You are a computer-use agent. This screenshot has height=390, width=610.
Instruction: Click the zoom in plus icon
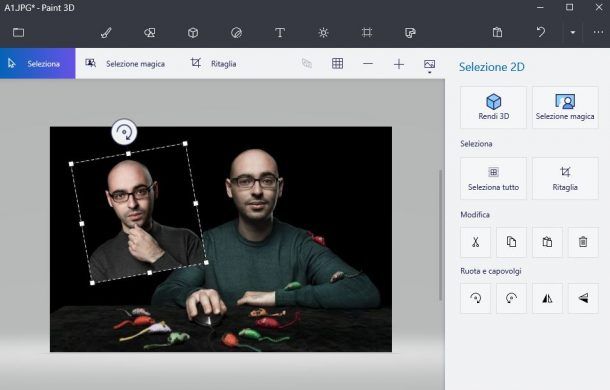(399, 64)
